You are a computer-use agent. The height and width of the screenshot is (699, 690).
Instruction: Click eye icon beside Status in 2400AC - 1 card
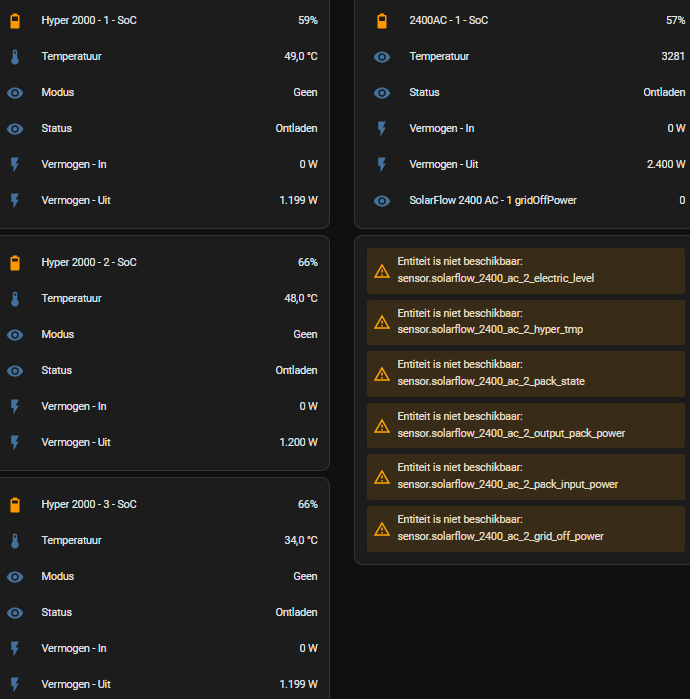click(x=382, y=93)
